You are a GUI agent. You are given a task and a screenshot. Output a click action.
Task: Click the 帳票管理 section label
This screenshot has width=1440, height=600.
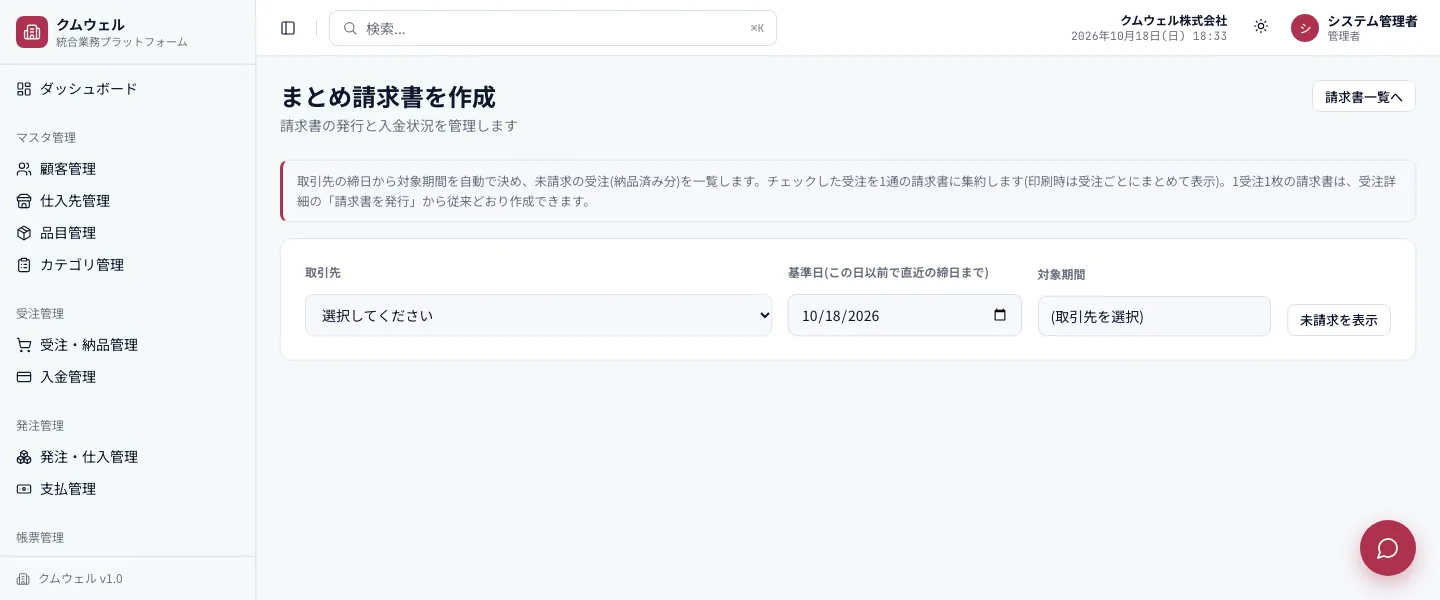click(40, 537)
